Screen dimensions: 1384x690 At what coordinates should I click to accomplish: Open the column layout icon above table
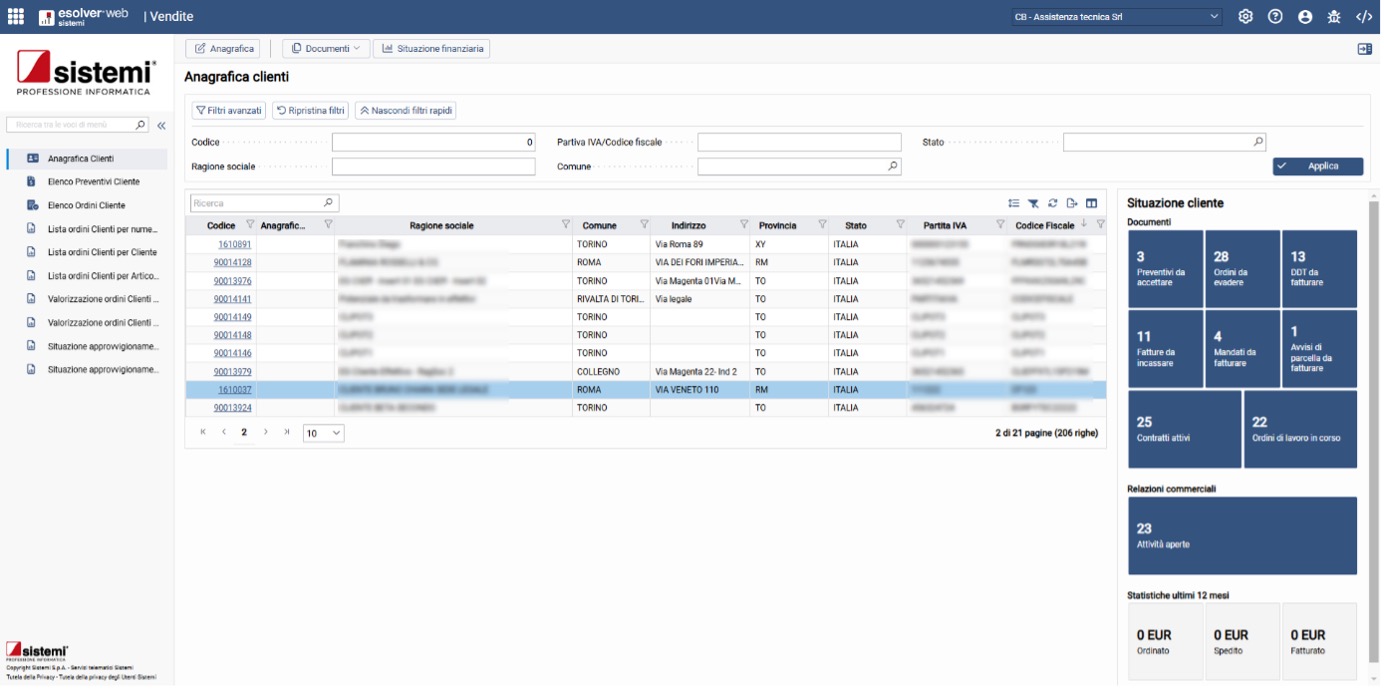coord(1092,203)
